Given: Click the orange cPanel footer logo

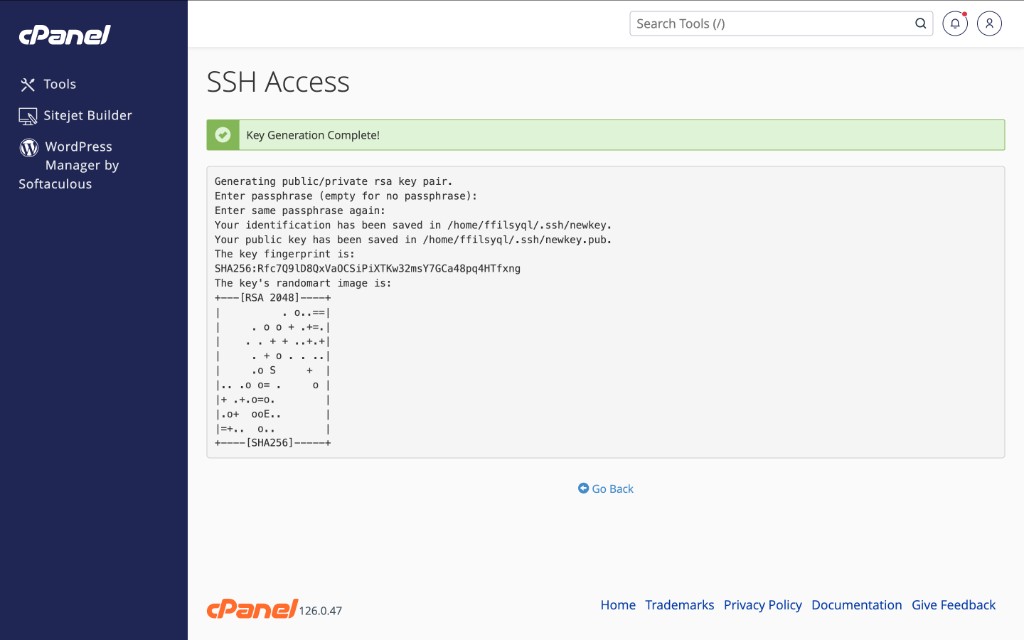Looking at the screenshot, I should pyautogui.click(x=251, y=608).
